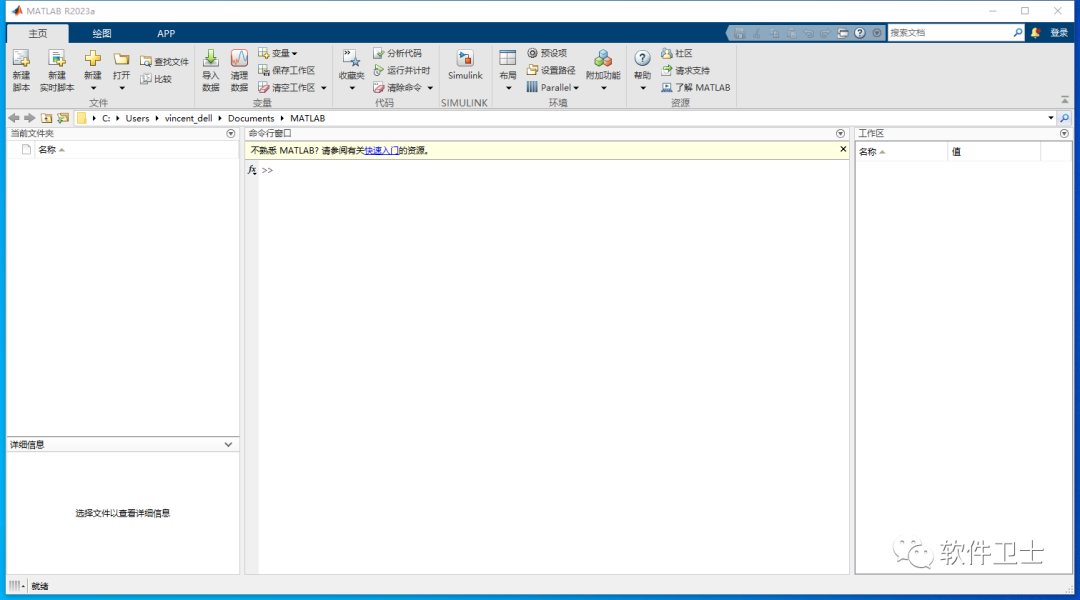The image size is (1080, 600).
Task: Click the Layout (布局) icon
Action: [x=508, y=59]
